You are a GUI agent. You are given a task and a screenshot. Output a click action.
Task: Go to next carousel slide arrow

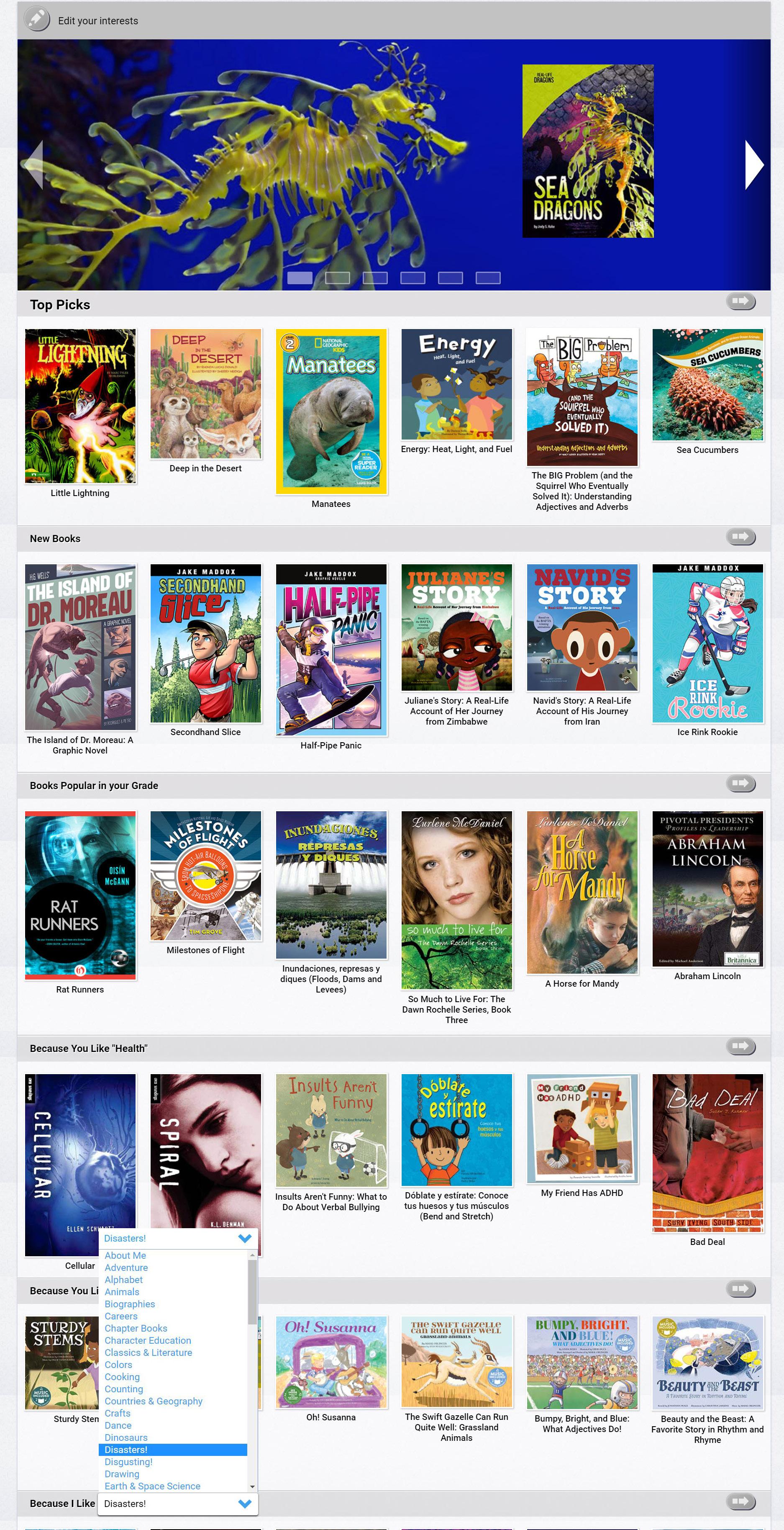754,165
